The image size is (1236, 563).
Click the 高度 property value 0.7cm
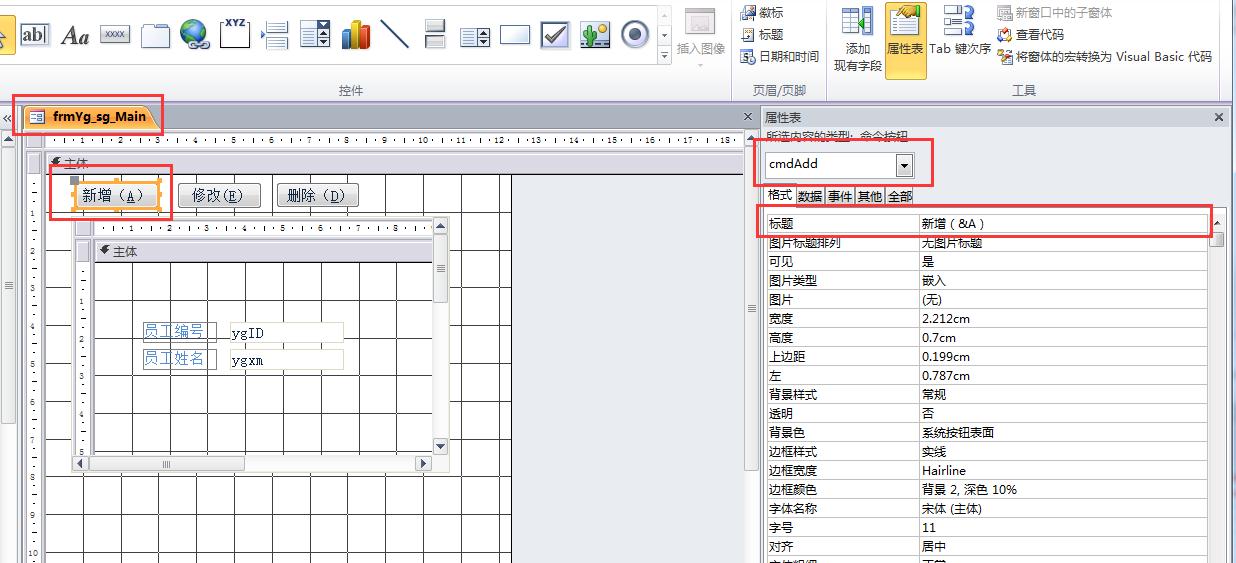tap(1063, 338)
